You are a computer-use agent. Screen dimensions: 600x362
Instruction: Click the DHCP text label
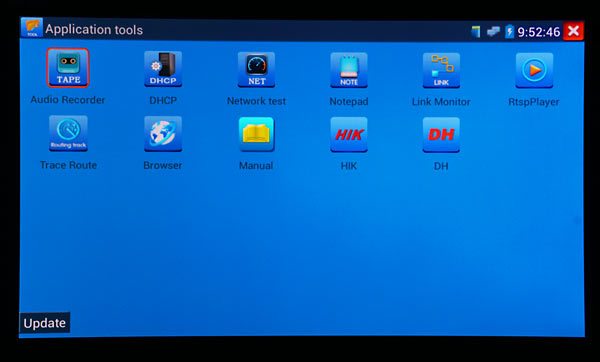click(163, 101)
